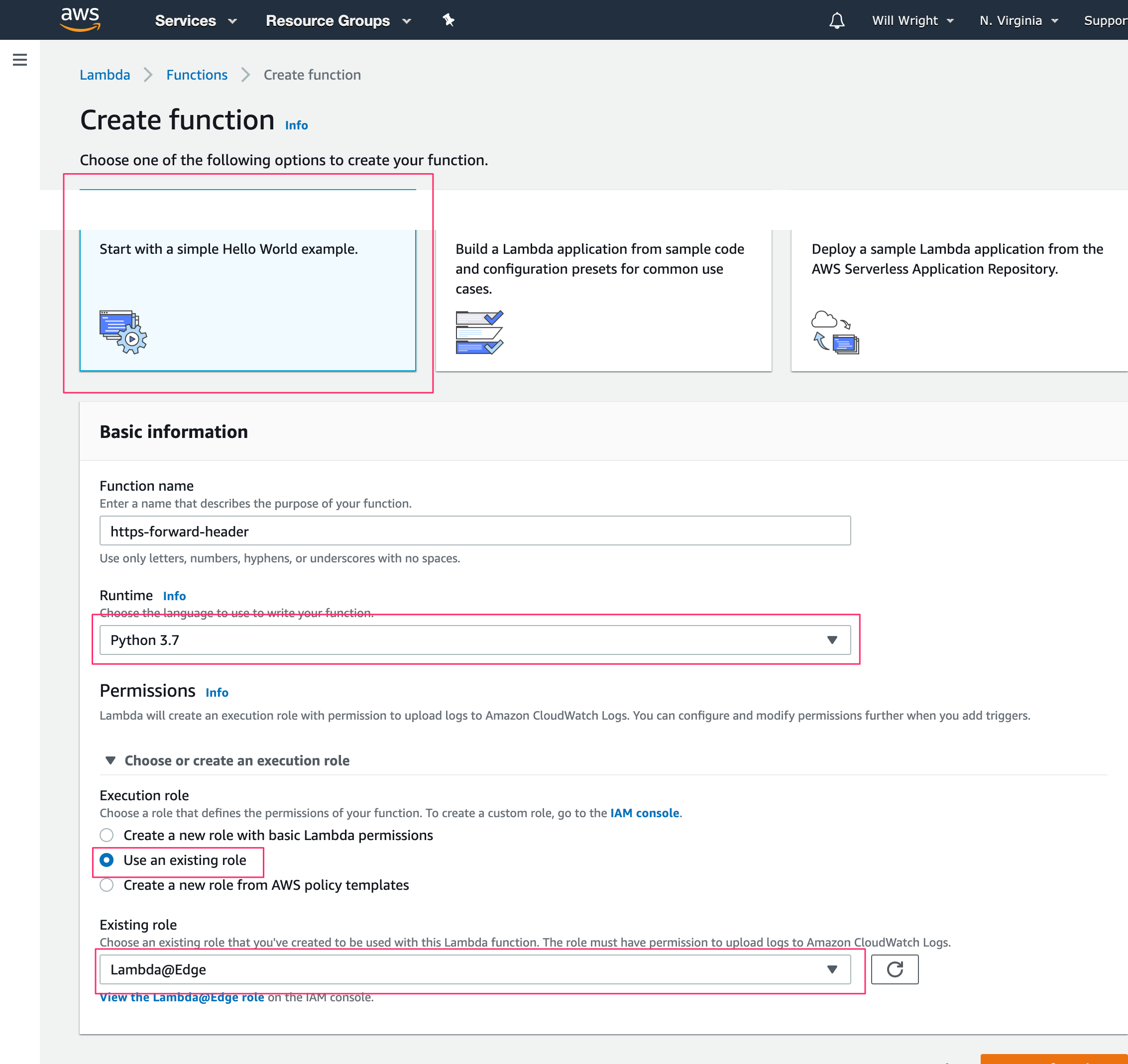Open the hamburger side navigation menu
The height and width of the screenshot is (1064, 1128).
click(x=20, y=60)
